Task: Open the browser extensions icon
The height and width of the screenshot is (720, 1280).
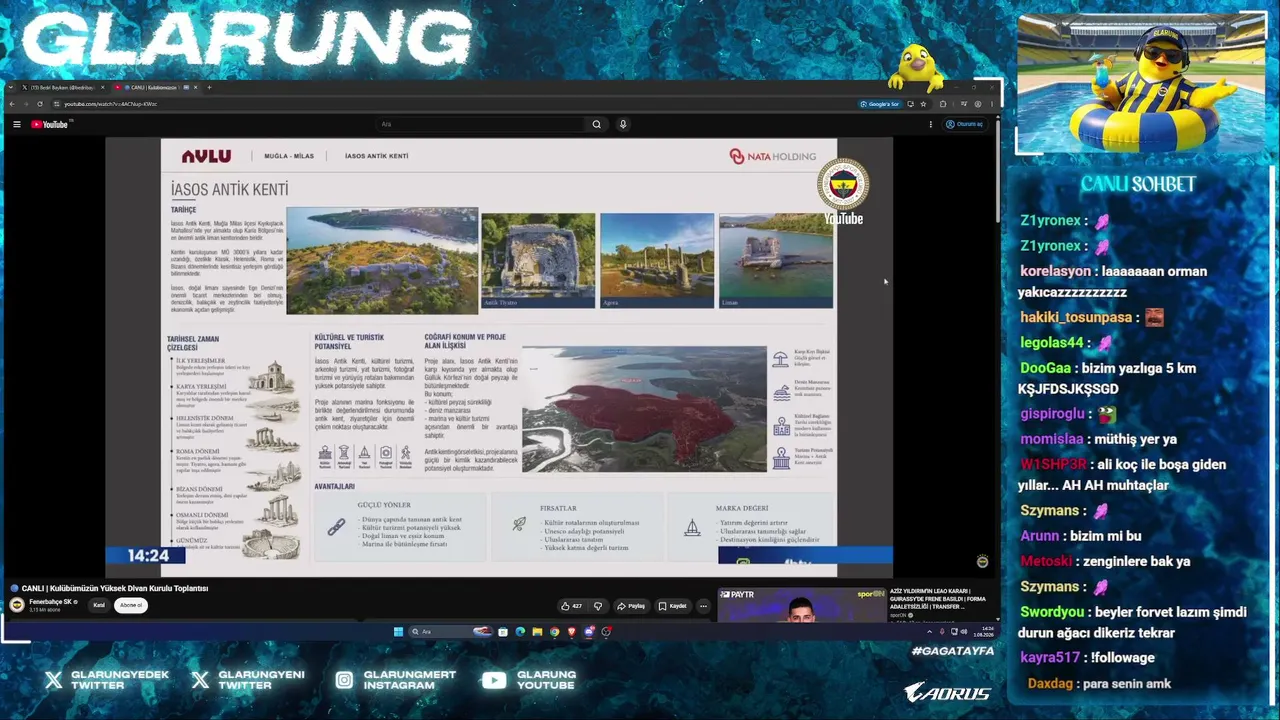Action: coord(942,104)
